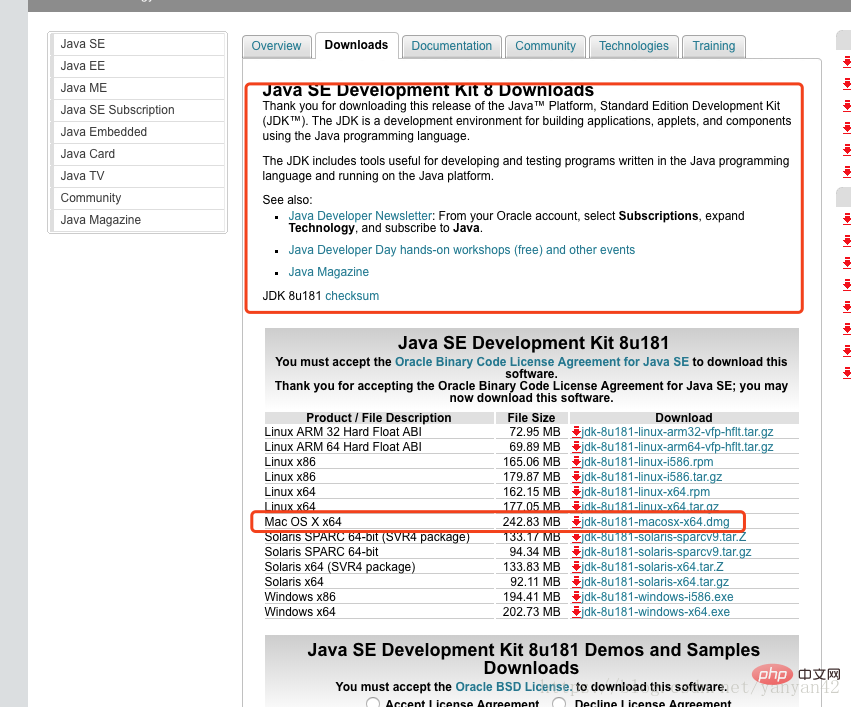Click the 242.83 MB file size
The width and height of the screenshot is (851, 707).
point(531,522)
